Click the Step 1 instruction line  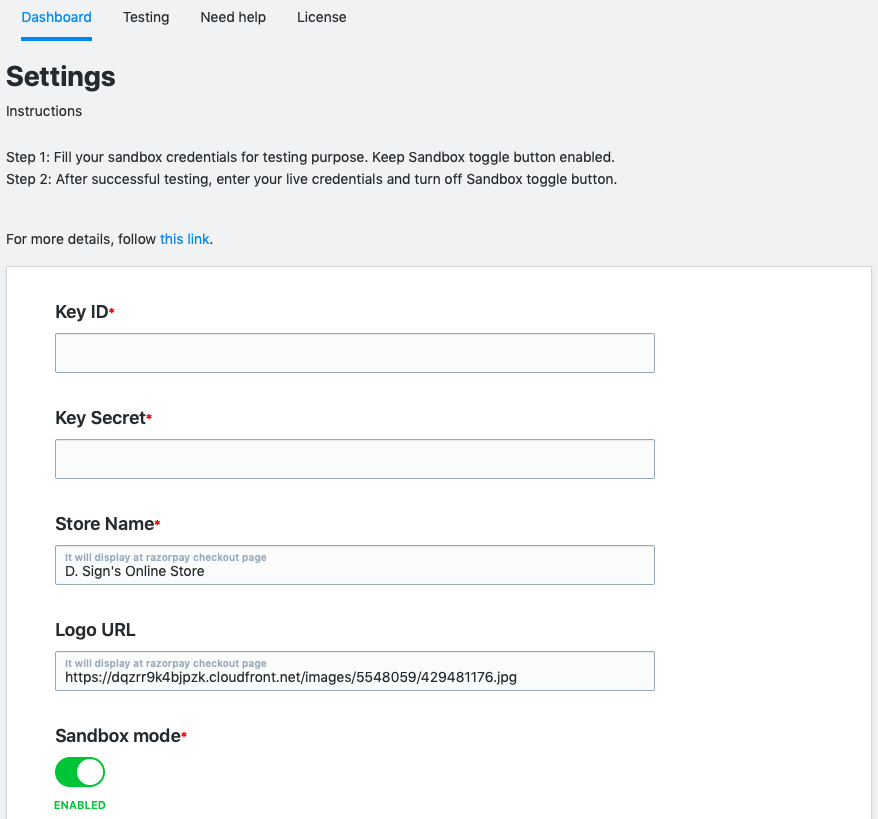310,157
